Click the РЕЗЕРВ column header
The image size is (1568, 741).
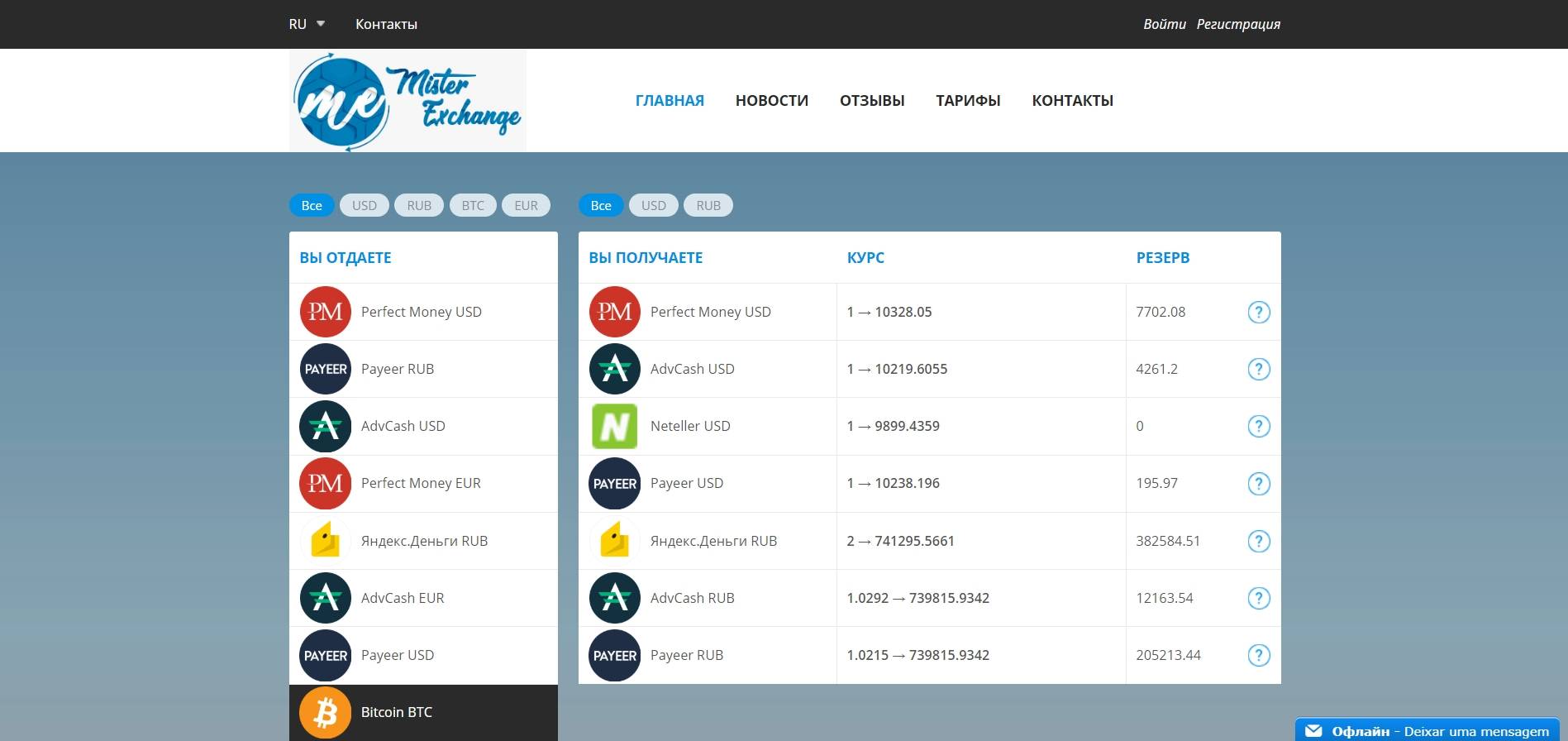[1163, 257]
